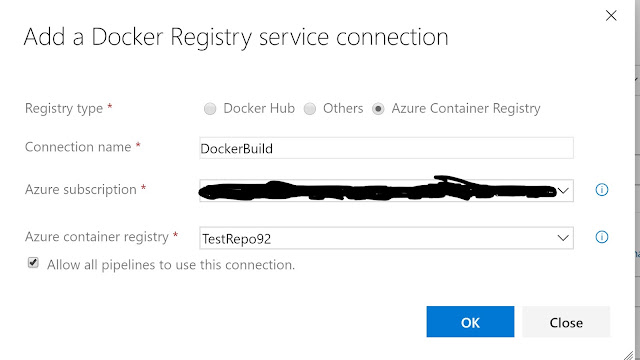Show info for Azure subscription
The height and width of the screenshot is (360, 640).
[602, 190]
